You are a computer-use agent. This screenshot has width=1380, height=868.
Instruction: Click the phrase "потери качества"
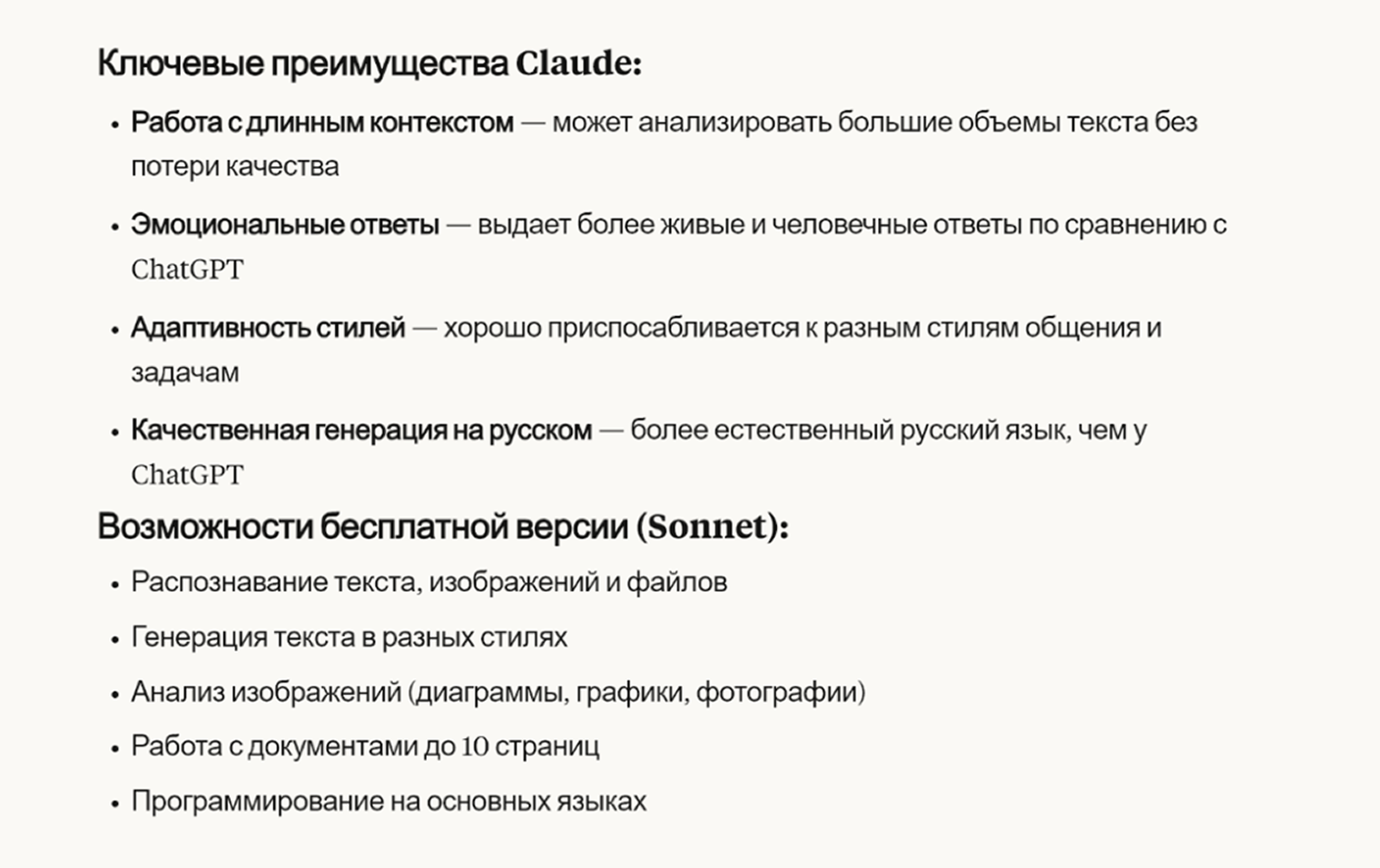(x=235, y=167)
